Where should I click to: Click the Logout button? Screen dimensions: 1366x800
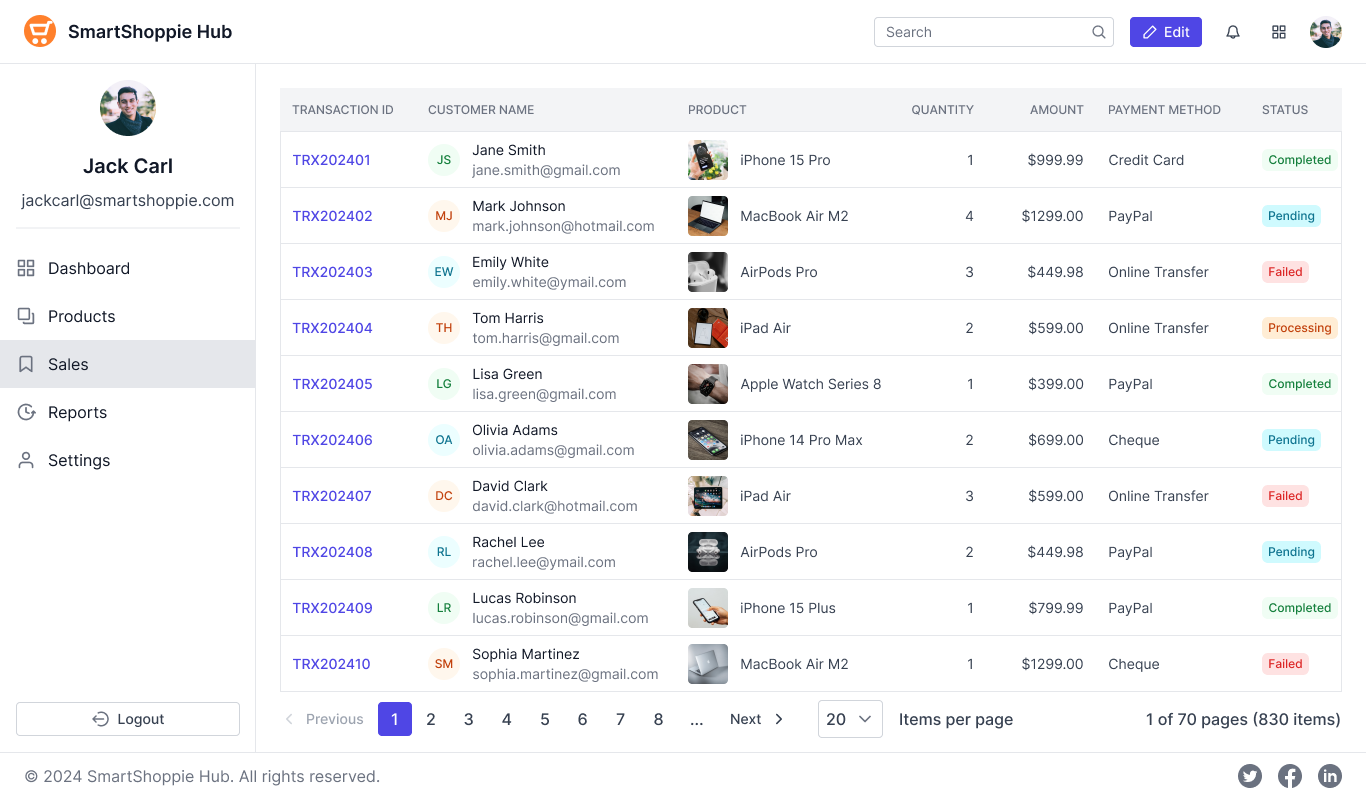(128, 719)
